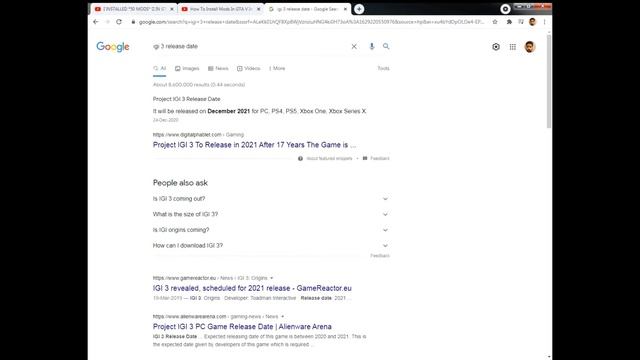Submit search with magnifier icon
640x360 pixels.
(x=386, y=47)
